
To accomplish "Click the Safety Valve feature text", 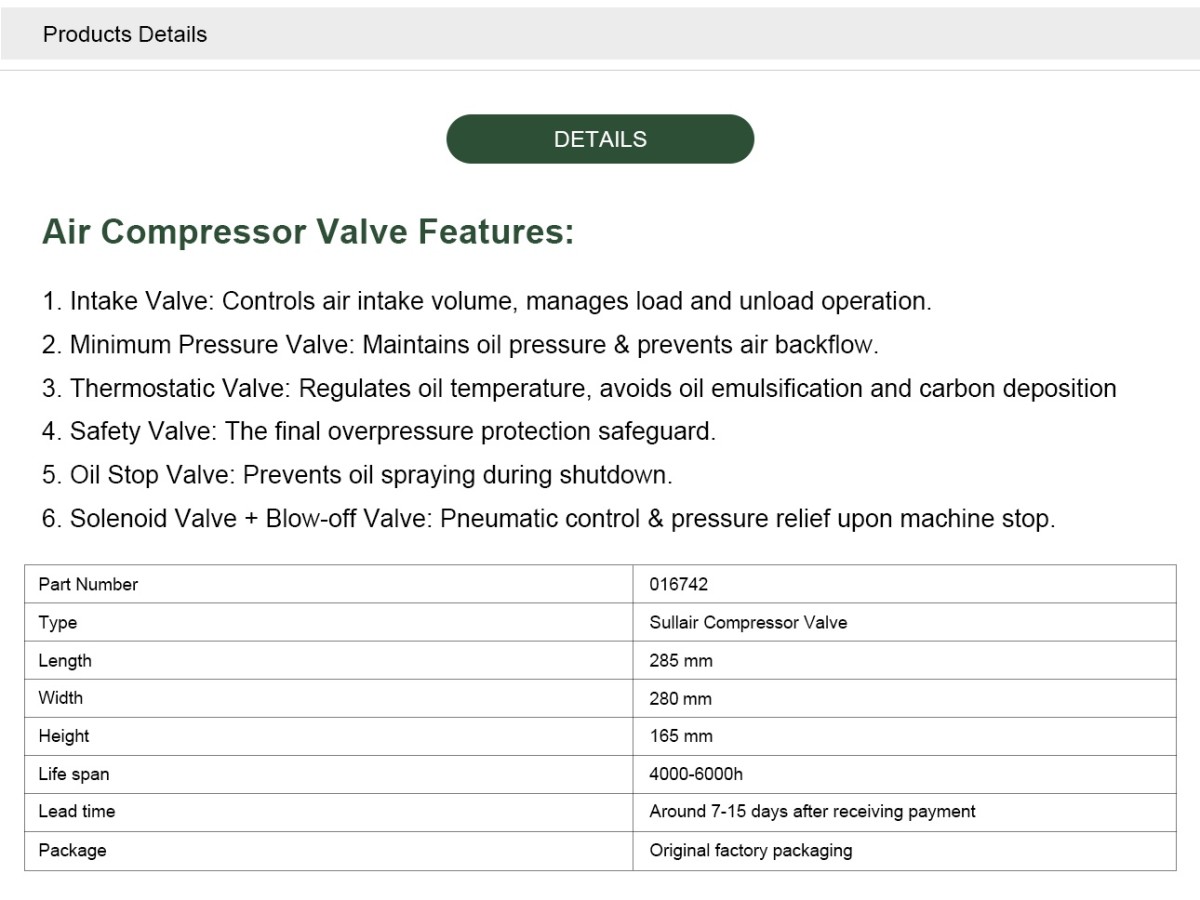I will click(x=379, y=431).
